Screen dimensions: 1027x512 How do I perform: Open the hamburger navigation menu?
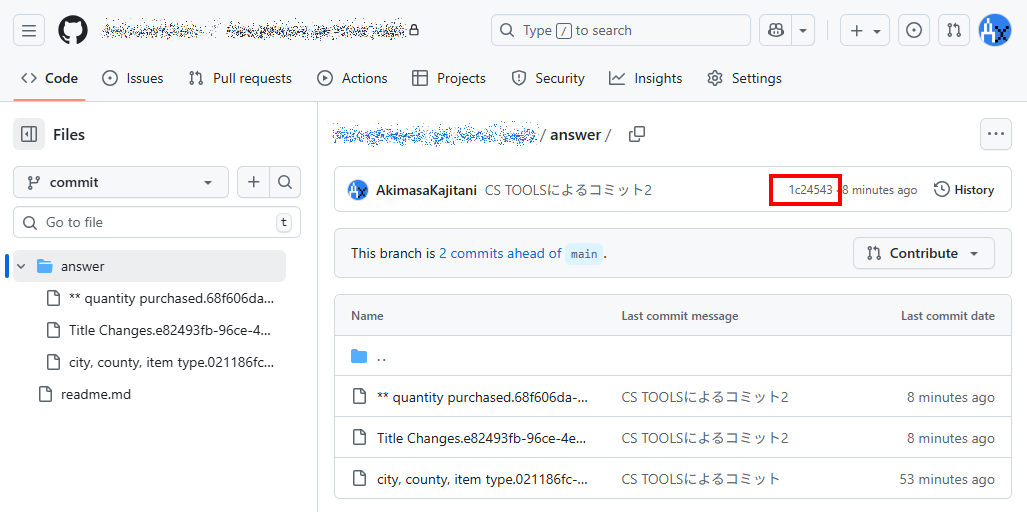point(29,30)
